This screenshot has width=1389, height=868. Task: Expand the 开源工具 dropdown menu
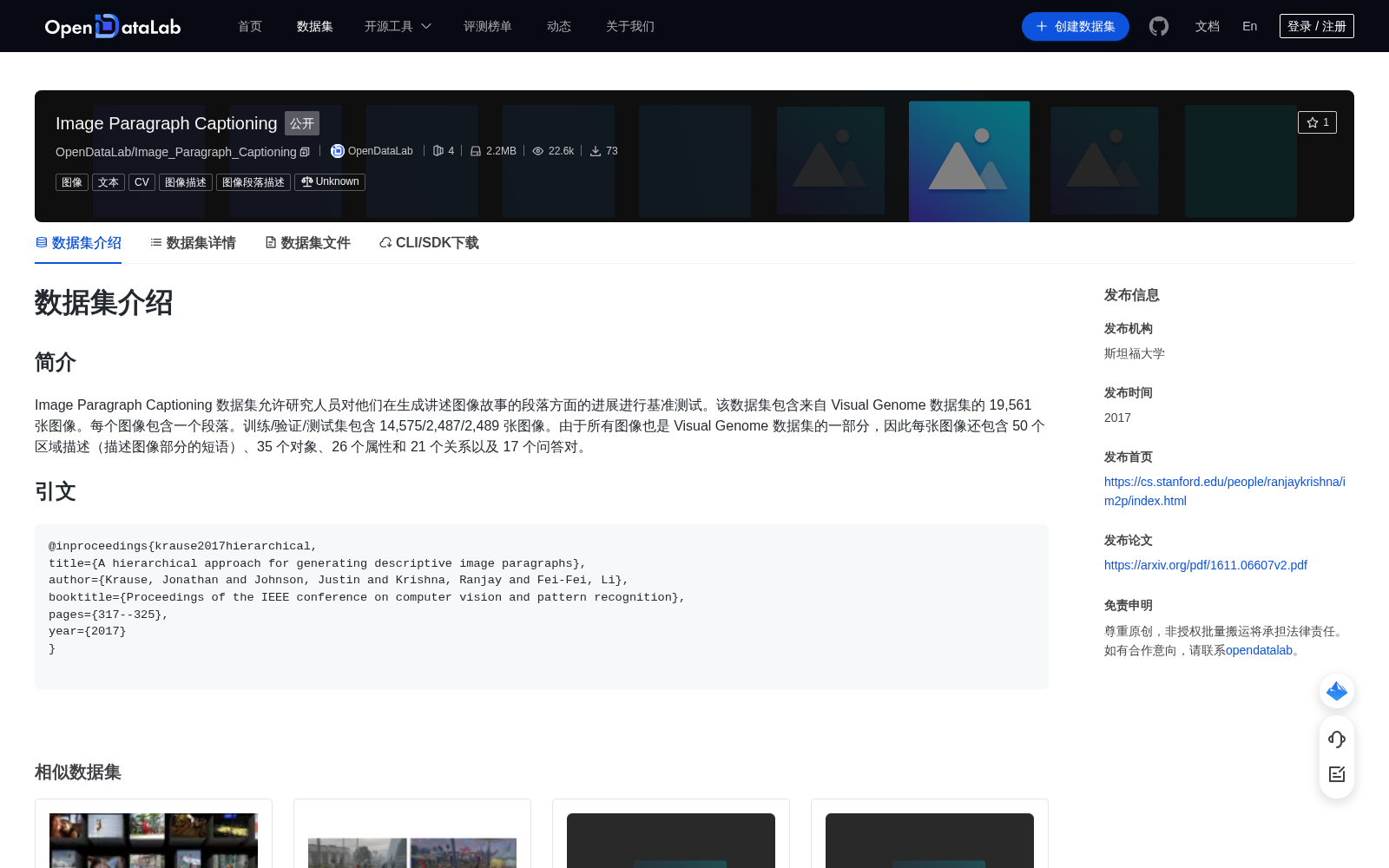pyautogui.click(x=398, y=26)
